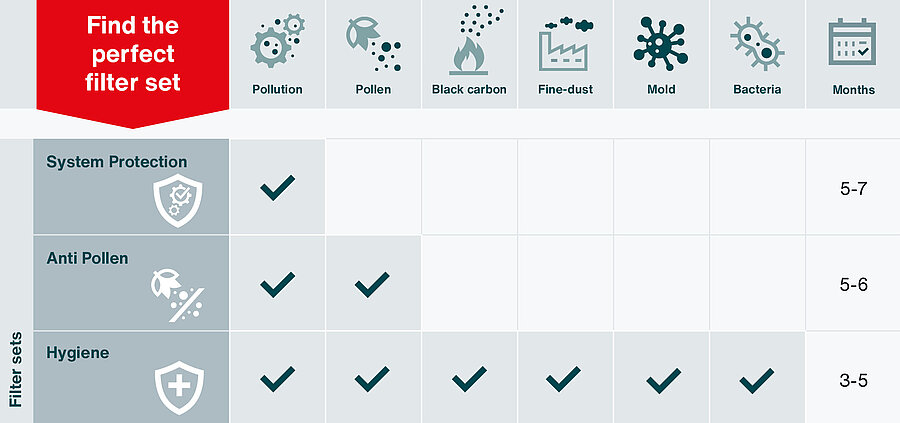900x423 pixels.
Task: Click the Fine-dust column label
Action: pos(565,90)
